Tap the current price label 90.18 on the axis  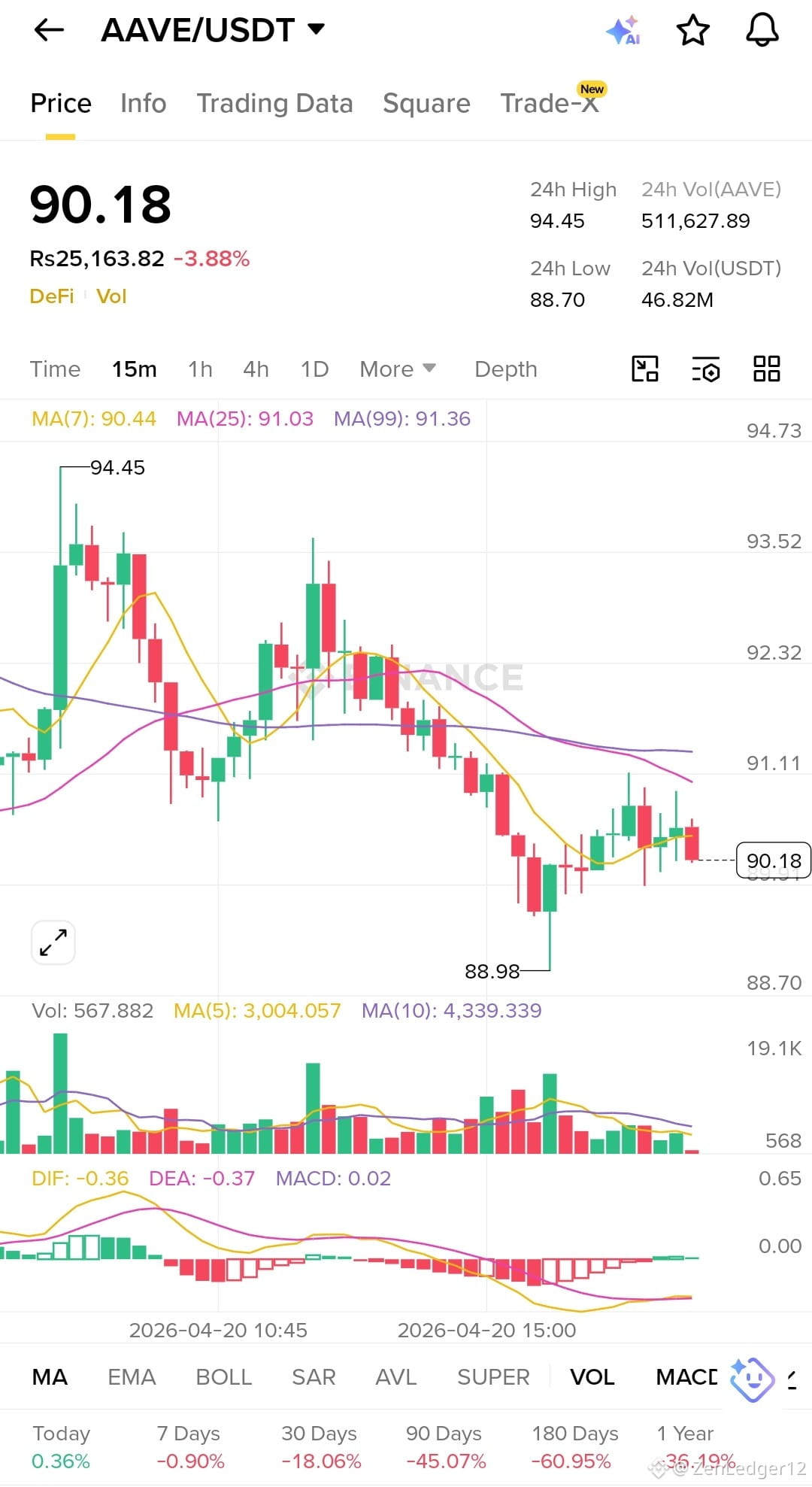774,860
